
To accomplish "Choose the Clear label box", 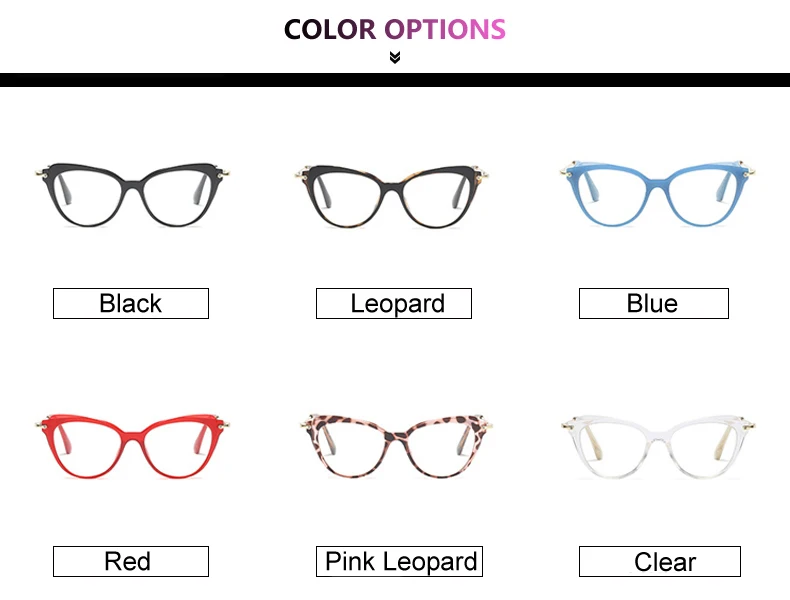I will 660,561.
